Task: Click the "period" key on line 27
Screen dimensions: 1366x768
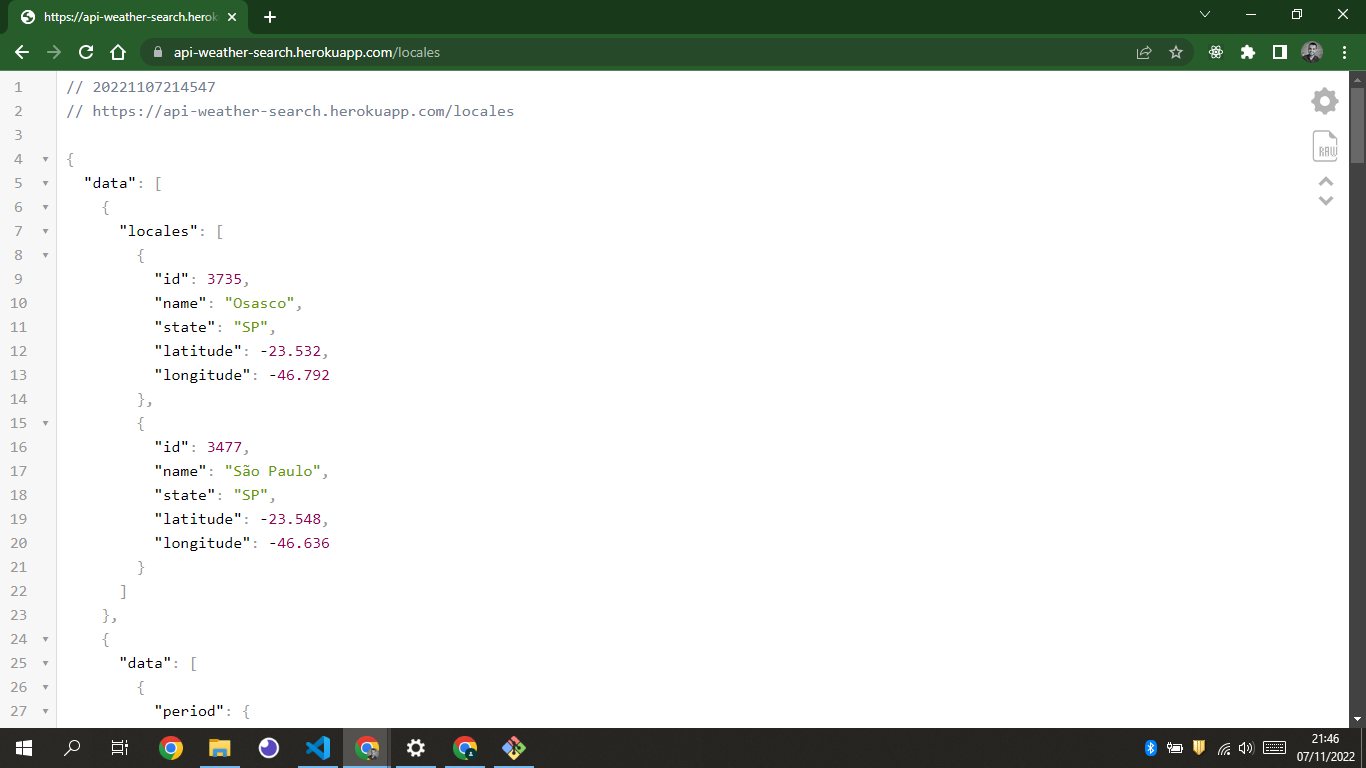Action: [189, 711]
